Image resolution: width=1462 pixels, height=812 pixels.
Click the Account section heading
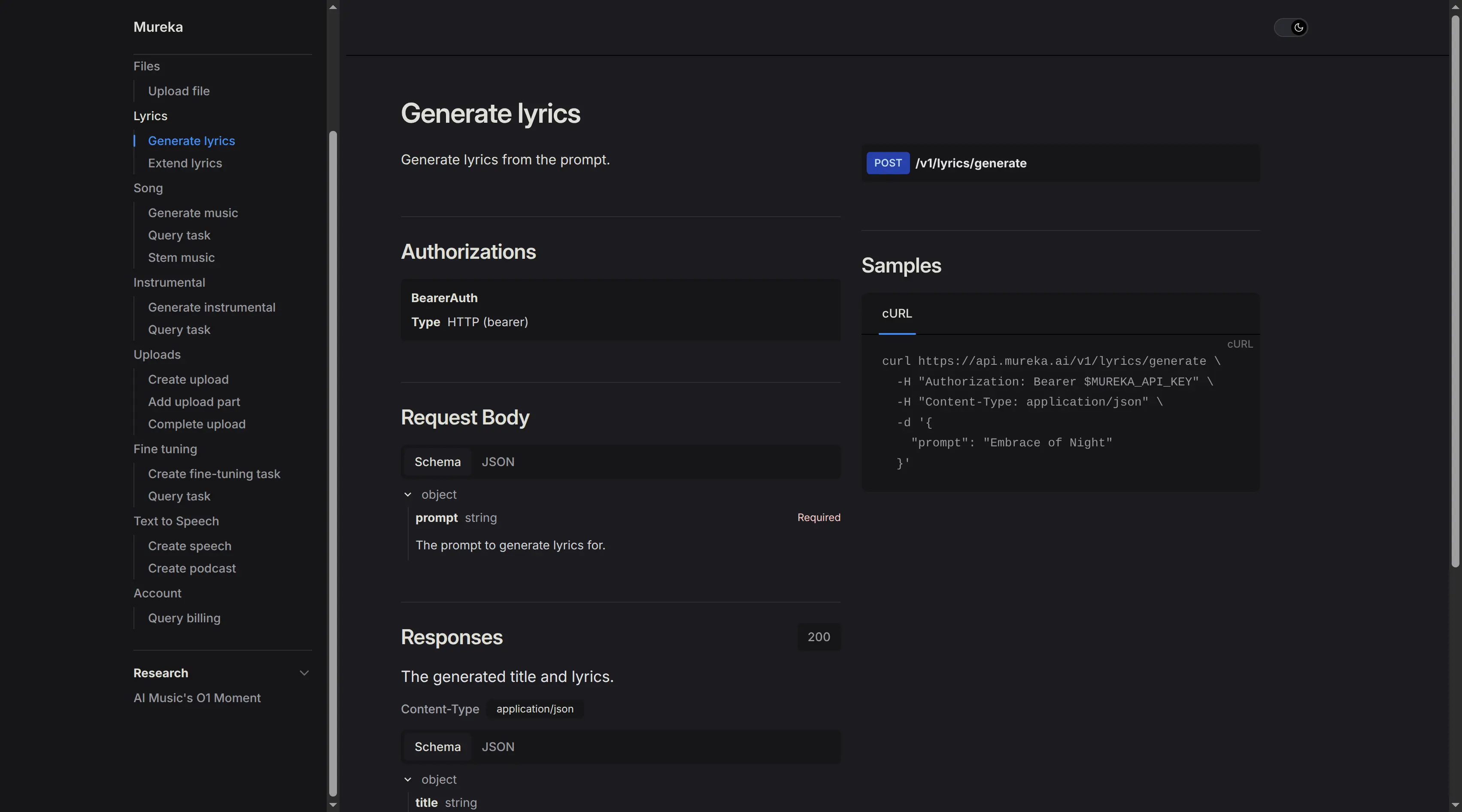(157, 593)
